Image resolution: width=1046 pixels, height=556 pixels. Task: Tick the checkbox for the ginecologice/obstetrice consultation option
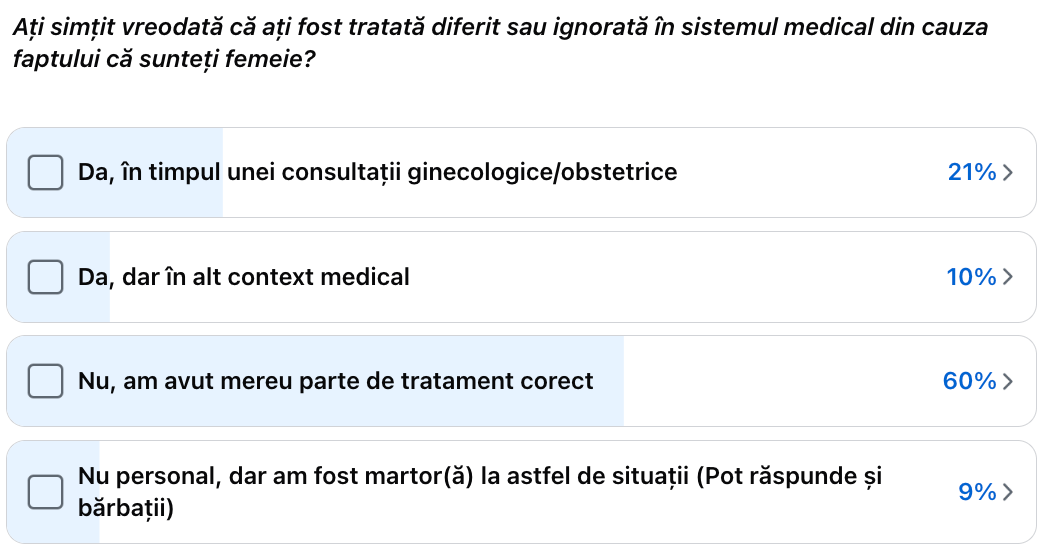pos(45,172)
